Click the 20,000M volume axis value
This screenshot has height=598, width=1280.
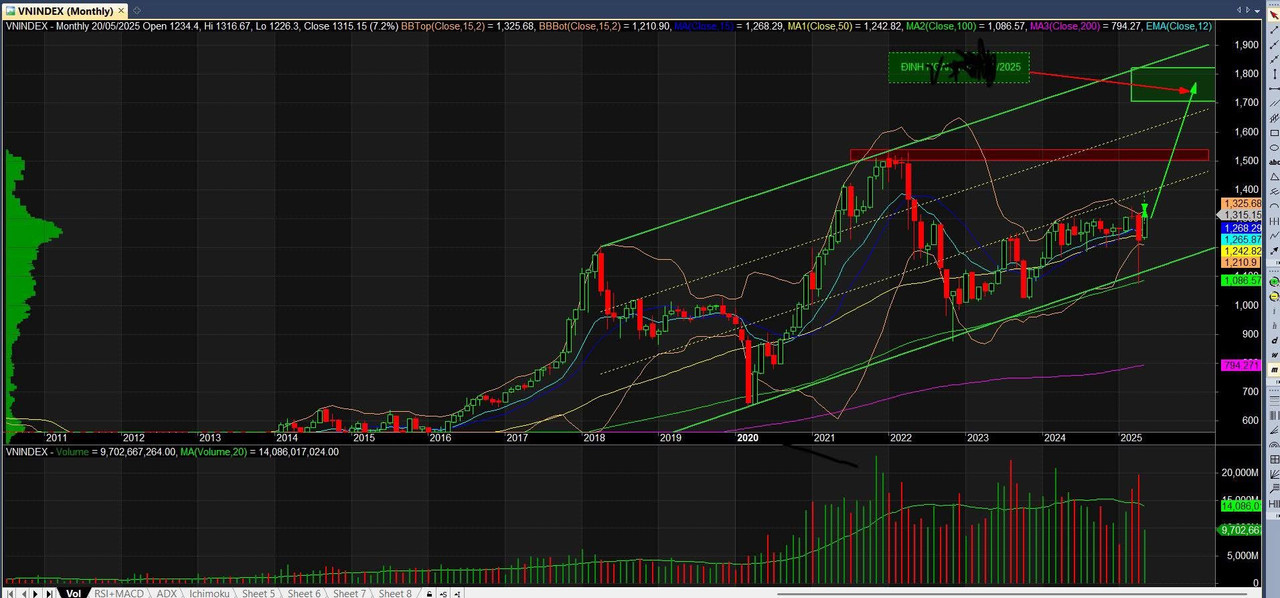(1241, 472)
